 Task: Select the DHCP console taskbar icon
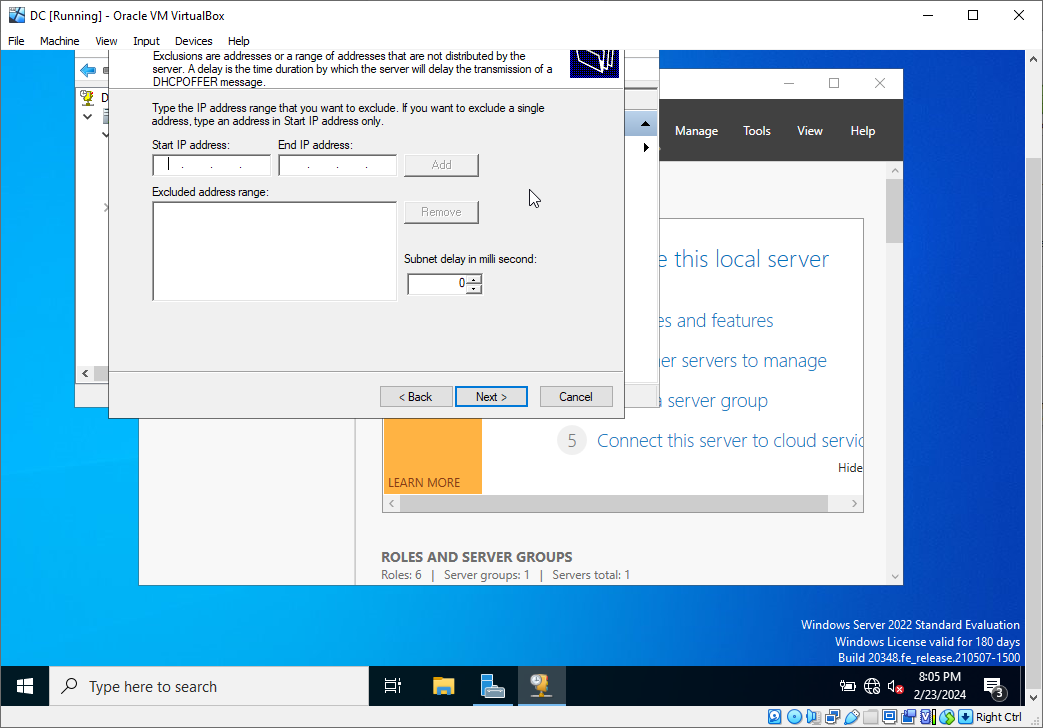coord(542,686)
